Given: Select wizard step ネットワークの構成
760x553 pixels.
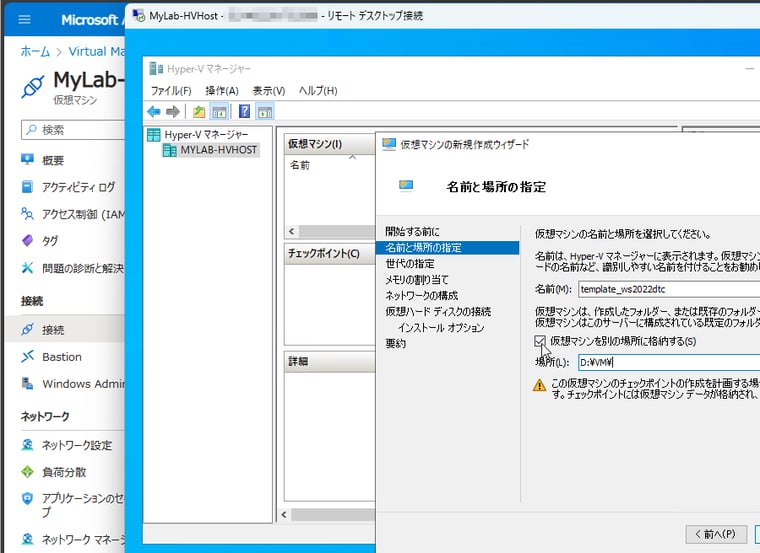Looking at the screenshot, I should tap(421, 296).
